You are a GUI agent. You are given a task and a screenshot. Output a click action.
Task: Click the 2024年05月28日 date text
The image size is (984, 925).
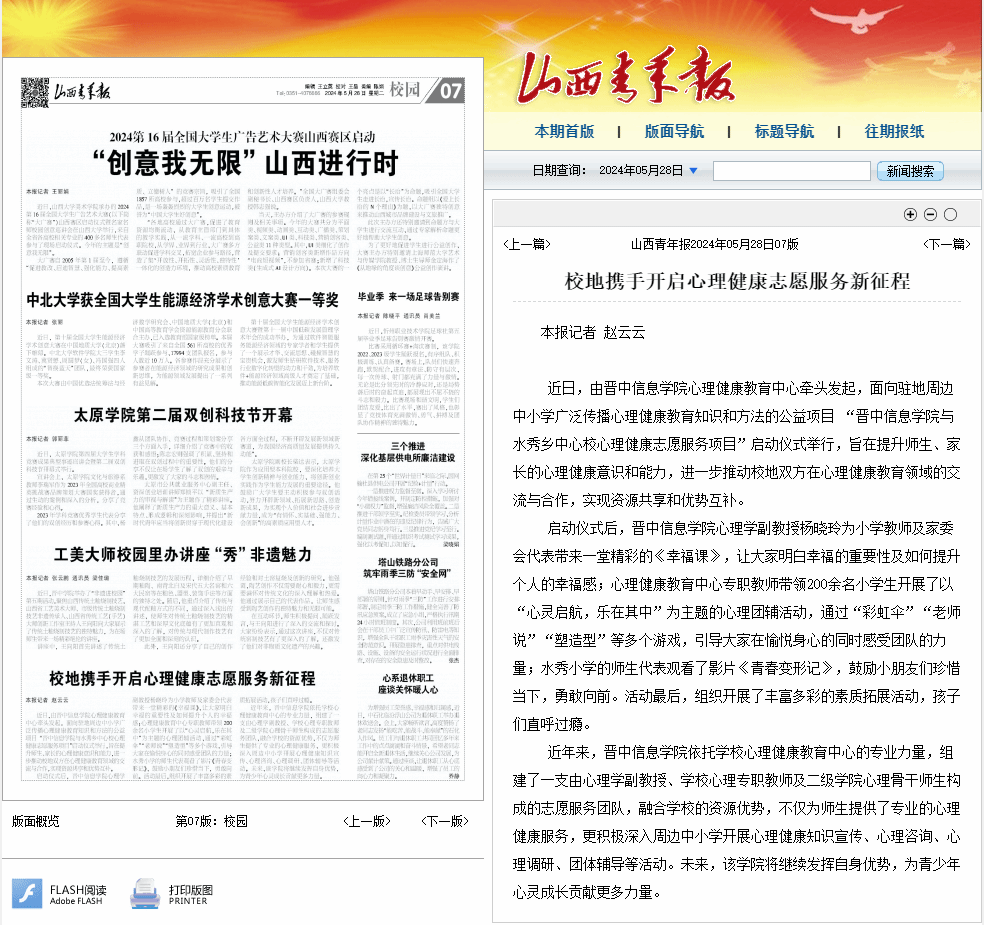[641, 171]
